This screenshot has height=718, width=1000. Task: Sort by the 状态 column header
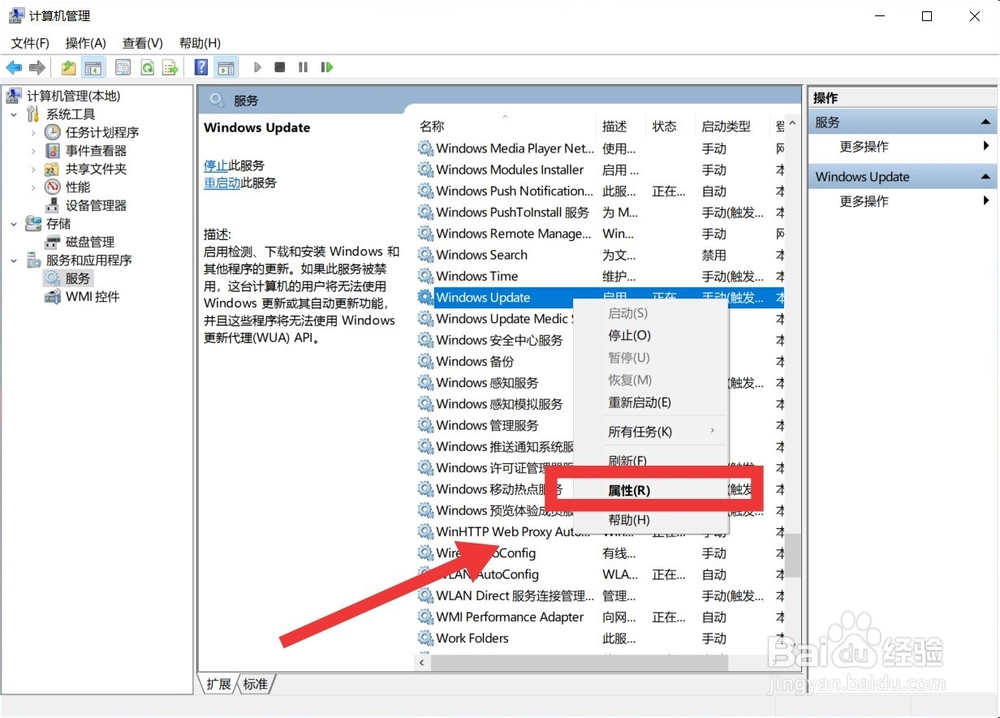point(670,126)
